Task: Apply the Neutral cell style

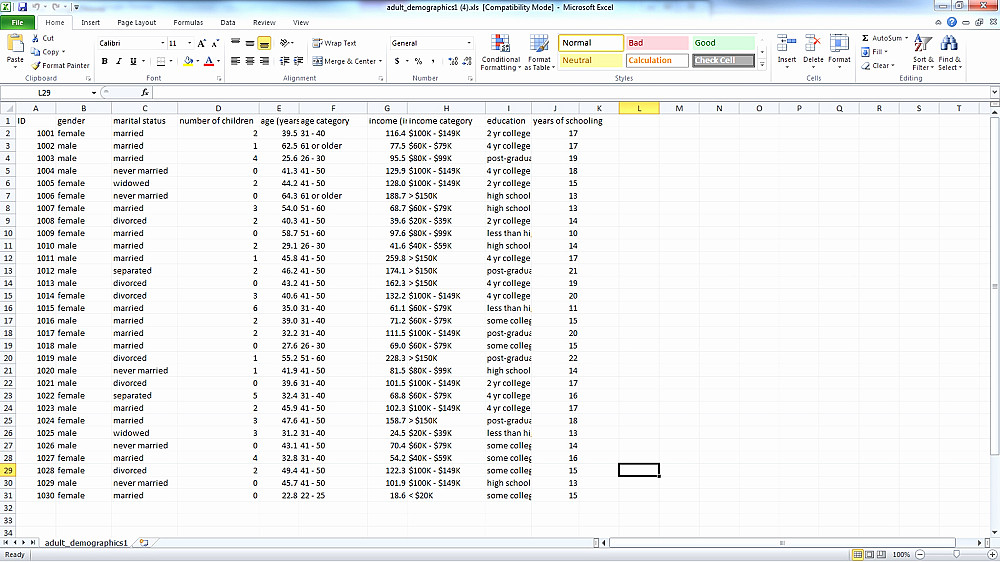Action: (591, 60)
